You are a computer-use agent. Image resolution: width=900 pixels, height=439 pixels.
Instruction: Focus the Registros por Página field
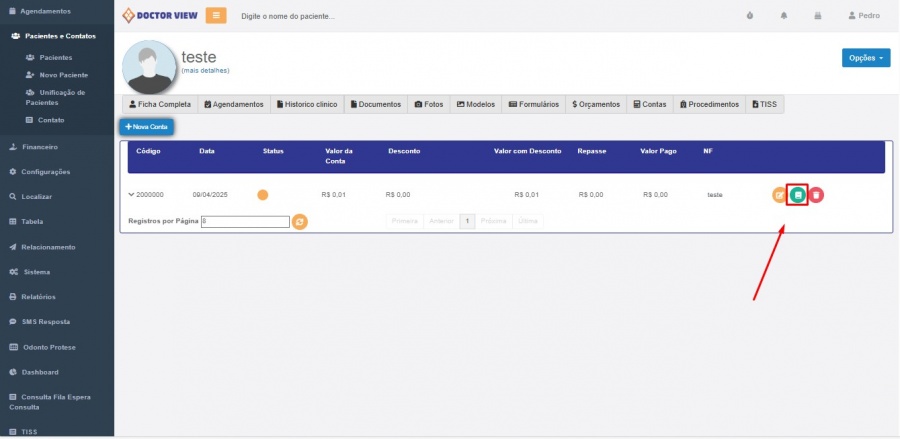[244, 221]
